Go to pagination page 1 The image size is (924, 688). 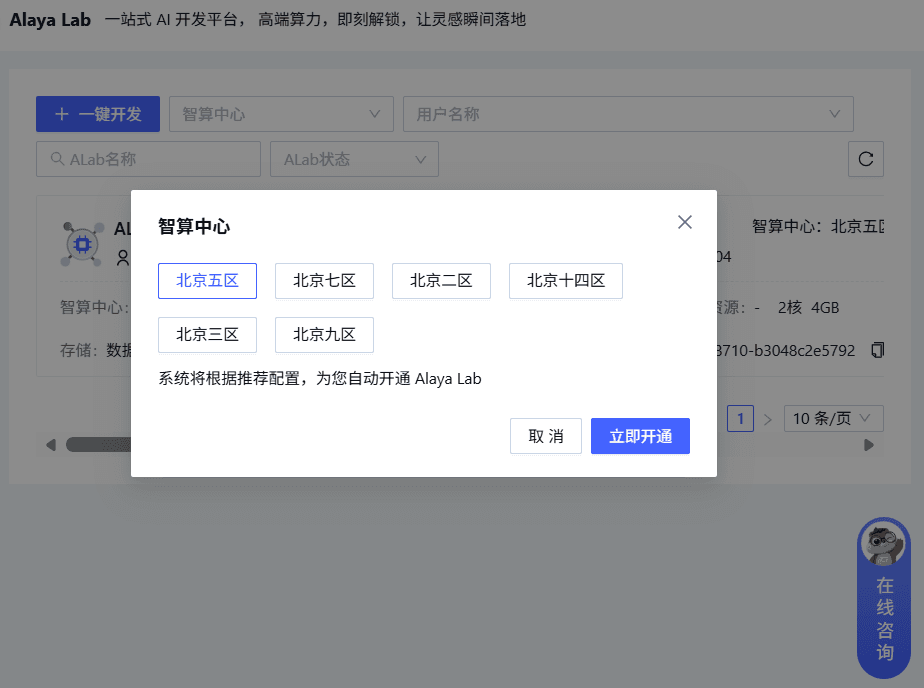click(740, 419)
